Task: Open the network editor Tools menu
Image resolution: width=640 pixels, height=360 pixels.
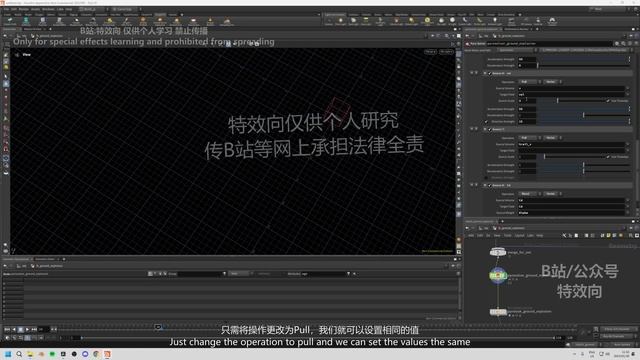Action: [x=507, y=236]
